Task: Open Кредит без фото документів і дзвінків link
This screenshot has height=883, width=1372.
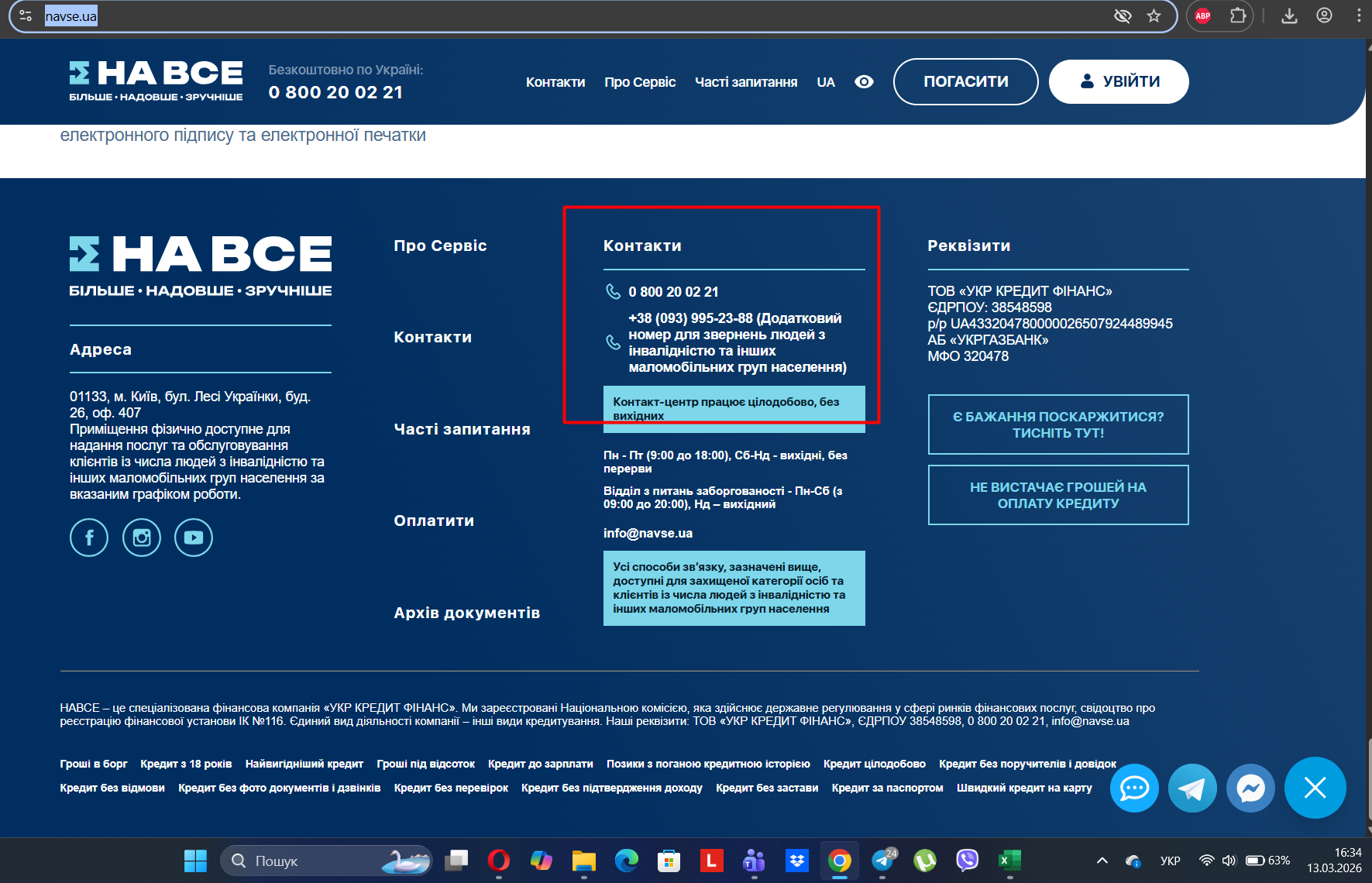Action: coord(280,788)
